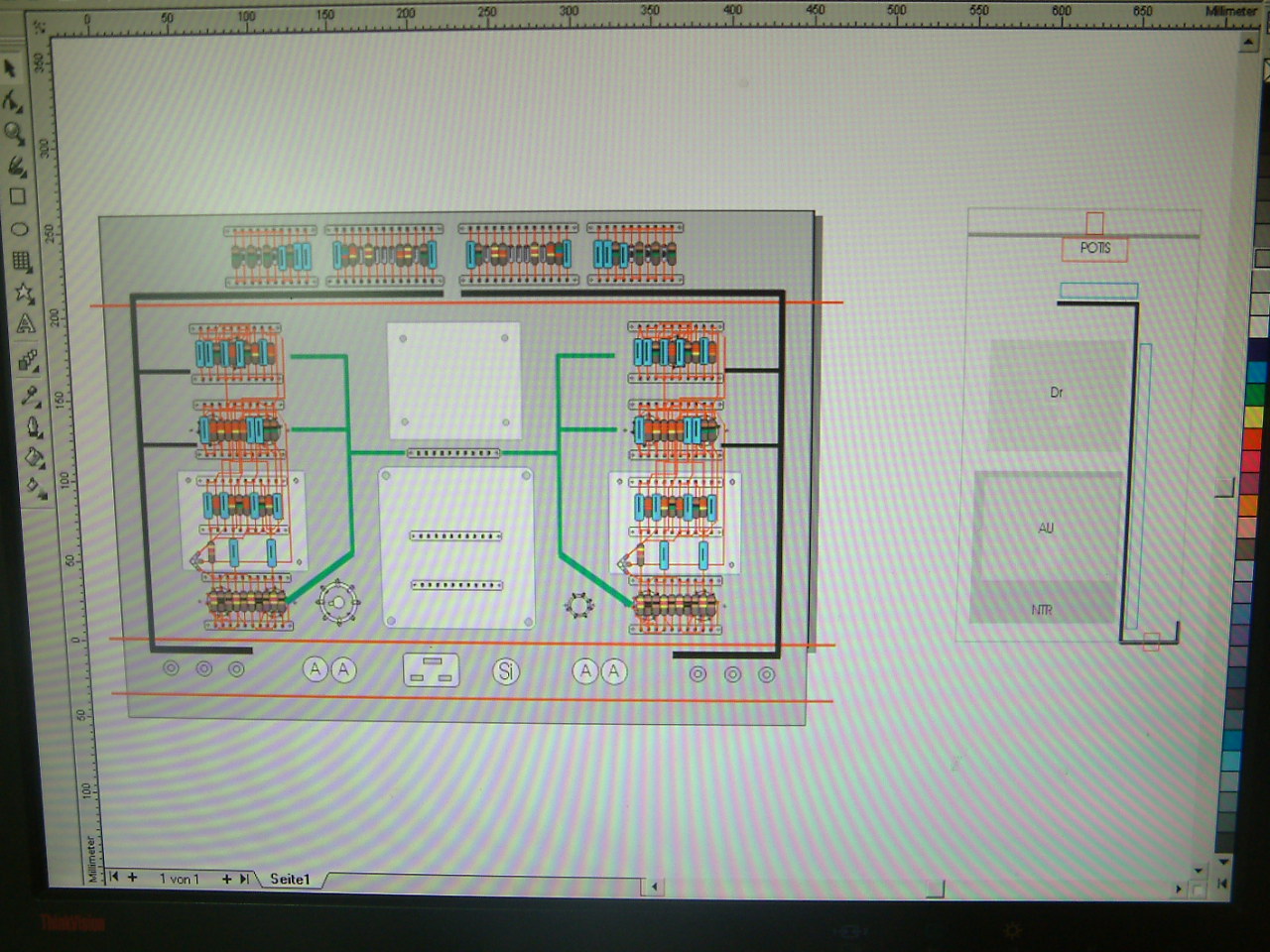Select the Ellipse tool
Viewport: 1270px width, 952px height.
point(19,229)
